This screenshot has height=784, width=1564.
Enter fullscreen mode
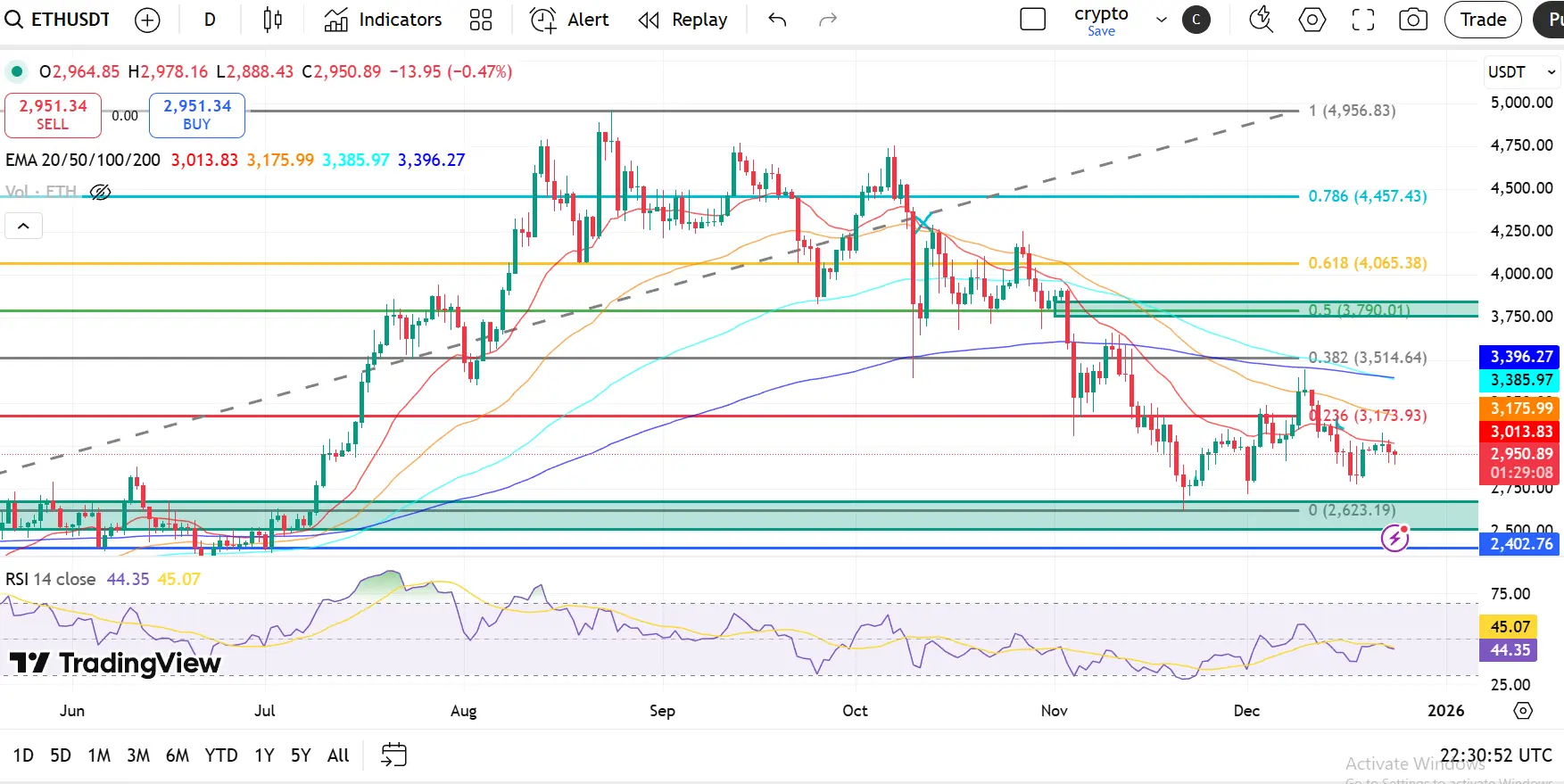pos(1363,20)
